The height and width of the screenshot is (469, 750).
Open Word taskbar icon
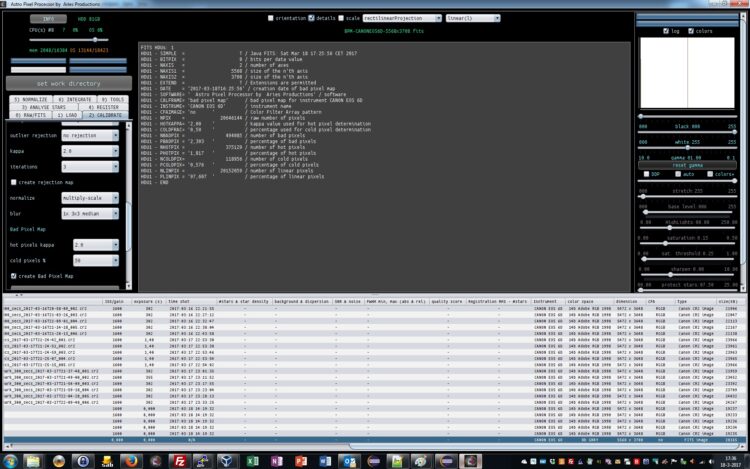tap(325, 461)
